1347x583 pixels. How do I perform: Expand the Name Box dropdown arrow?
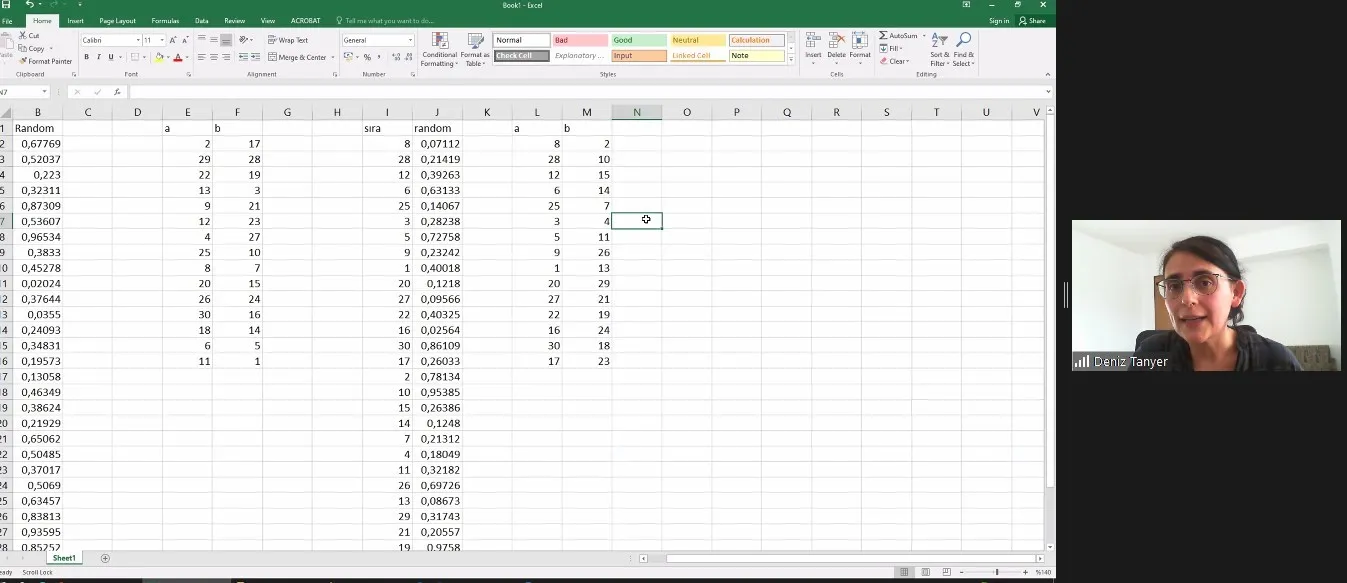44,92
